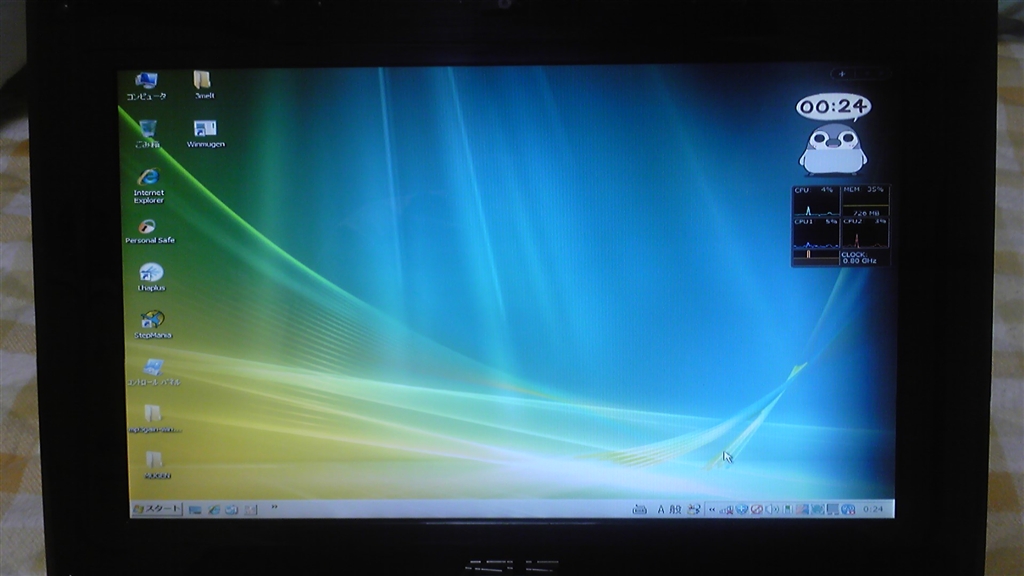This screenshot has height=576, width=1024.
Task: Click the plus button atop the sidebar
Action: click(x=842, y=74)
